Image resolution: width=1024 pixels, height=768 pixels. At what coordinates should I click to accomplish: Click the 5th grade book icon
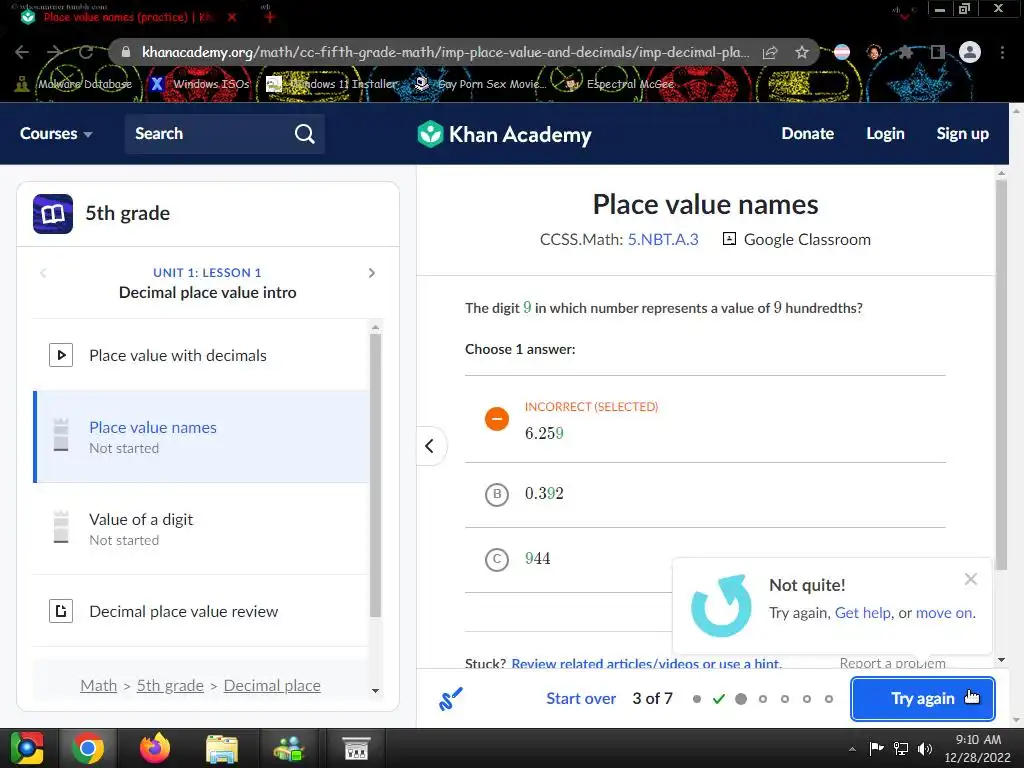[x=53, y=214]
